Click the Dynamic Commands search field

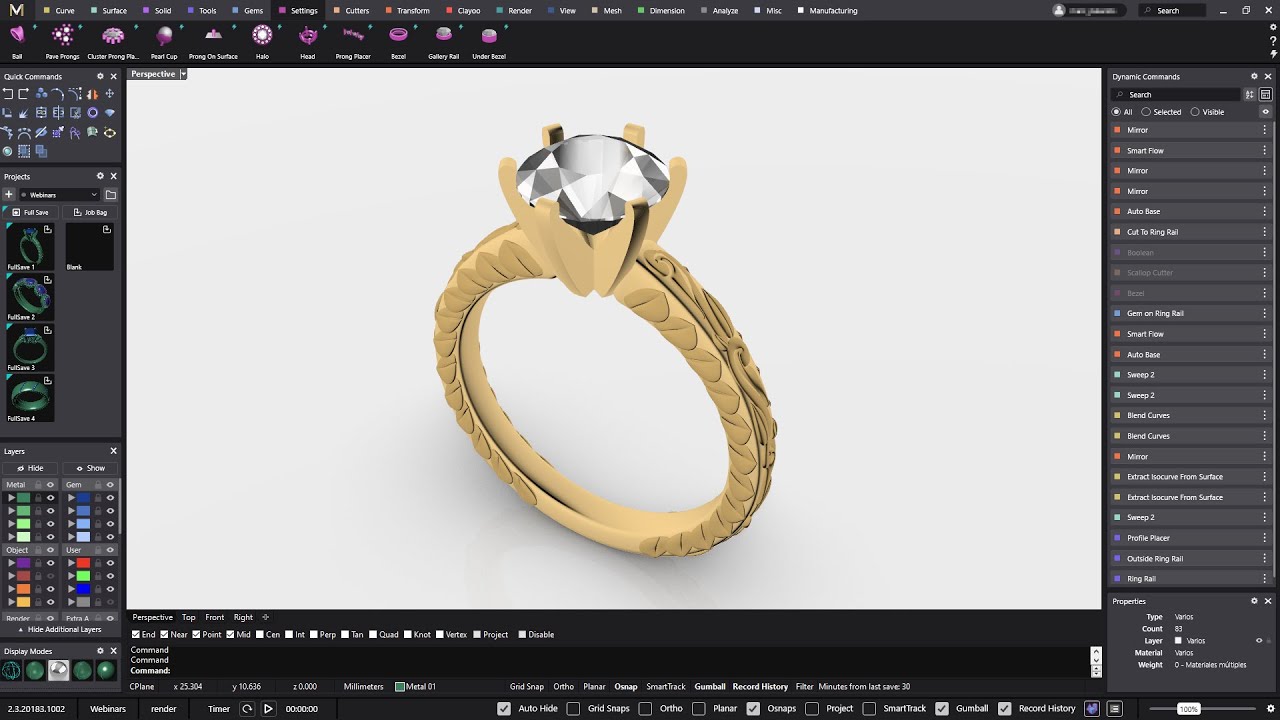tap(1176, 94)
